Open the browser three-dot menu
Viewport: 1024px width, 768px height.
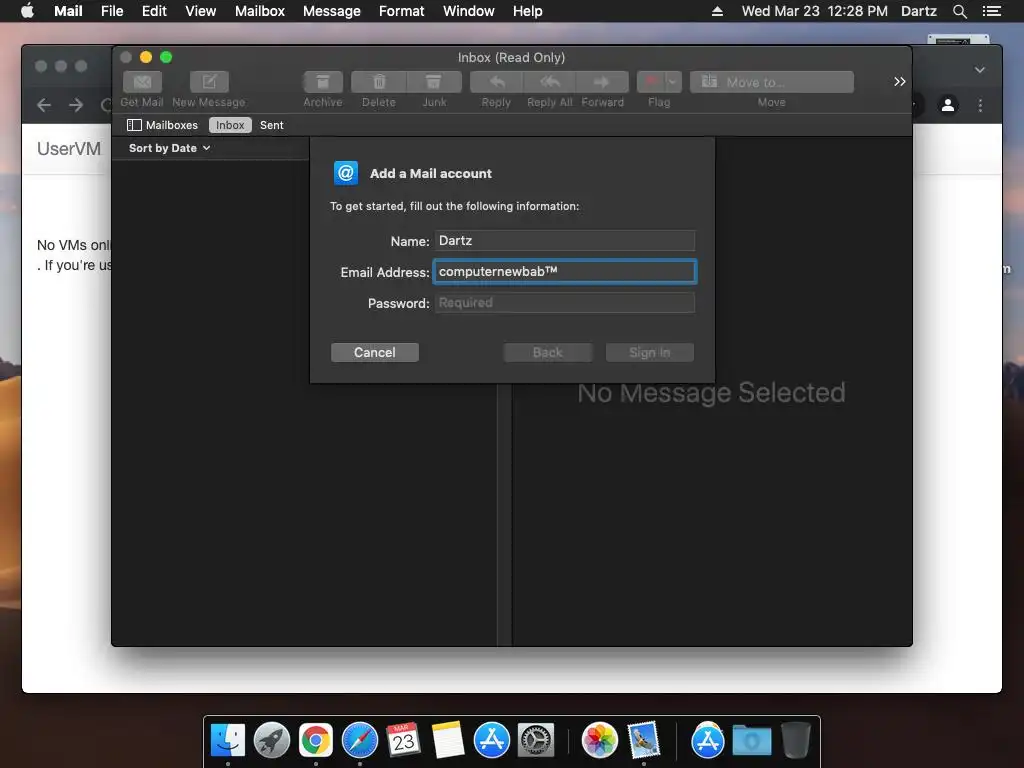click(x=980, y=105)
